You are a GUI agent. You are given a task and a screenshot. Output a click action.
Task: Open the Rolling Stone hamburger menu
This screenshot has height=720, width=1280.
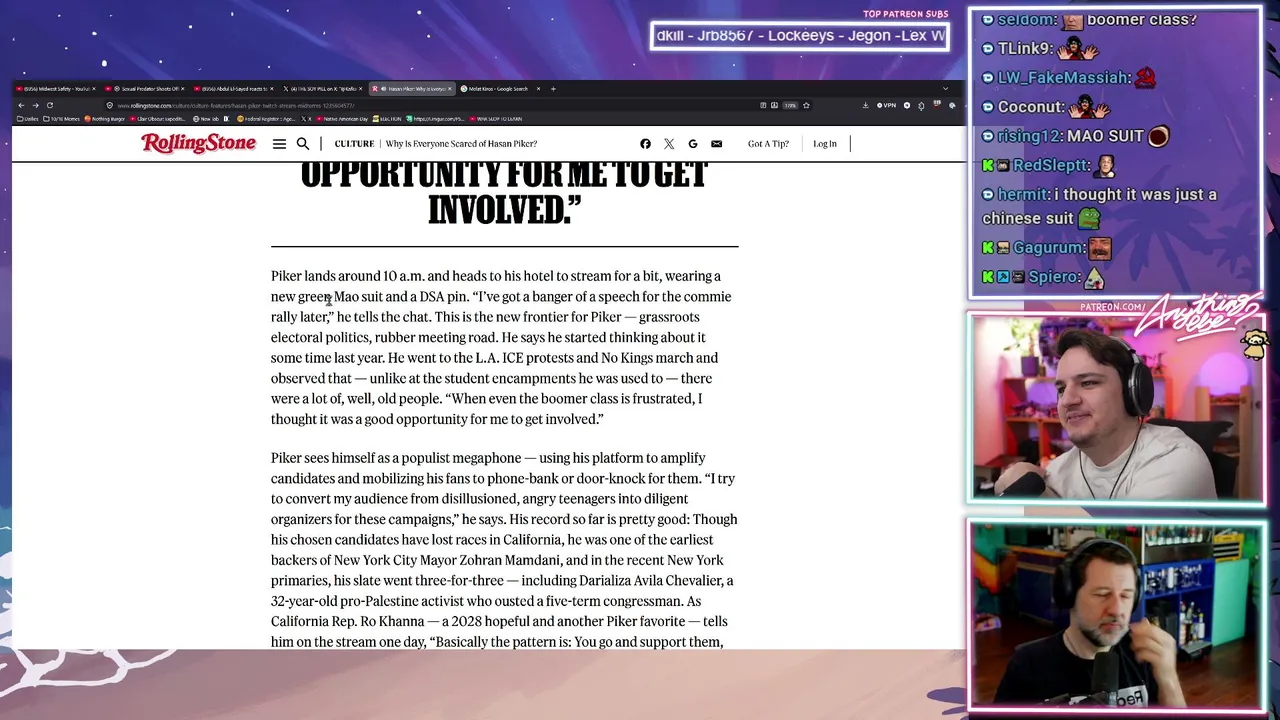279,144
